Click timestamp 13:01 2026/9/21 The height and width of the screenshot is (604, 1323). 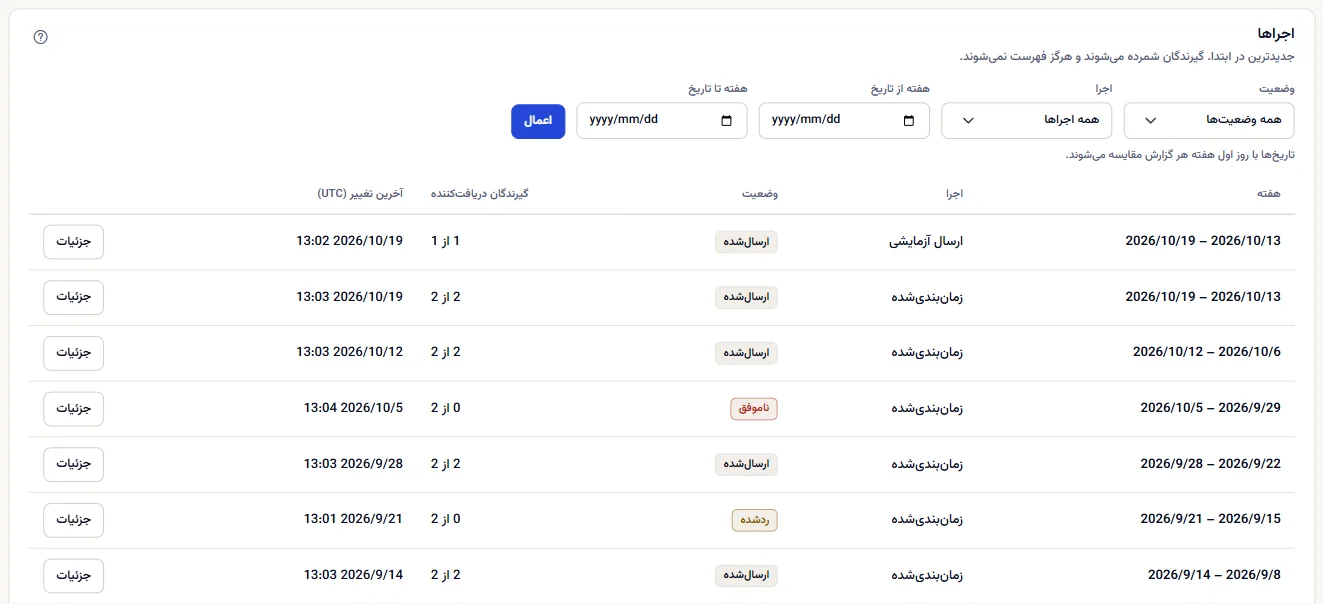pos(353,520)
